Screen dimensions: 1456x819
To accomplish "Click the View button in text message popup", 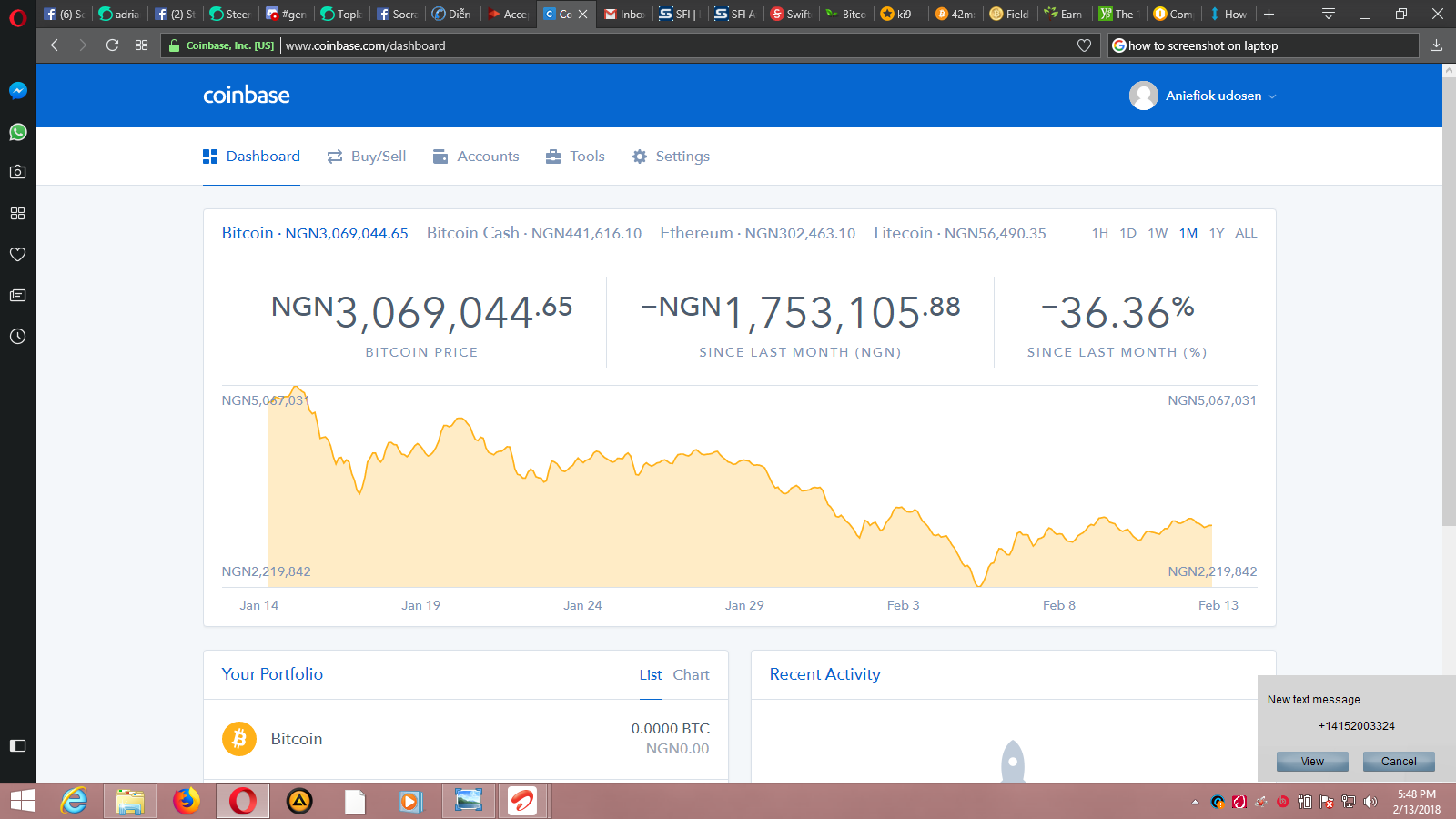I will tap(1312, 762).
